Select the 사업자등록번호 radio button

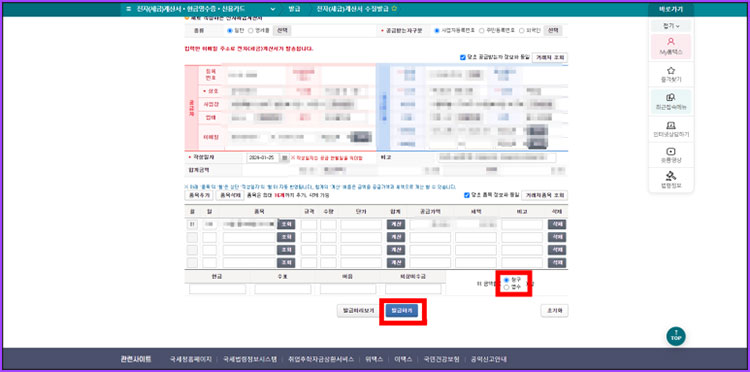point(437,31)
